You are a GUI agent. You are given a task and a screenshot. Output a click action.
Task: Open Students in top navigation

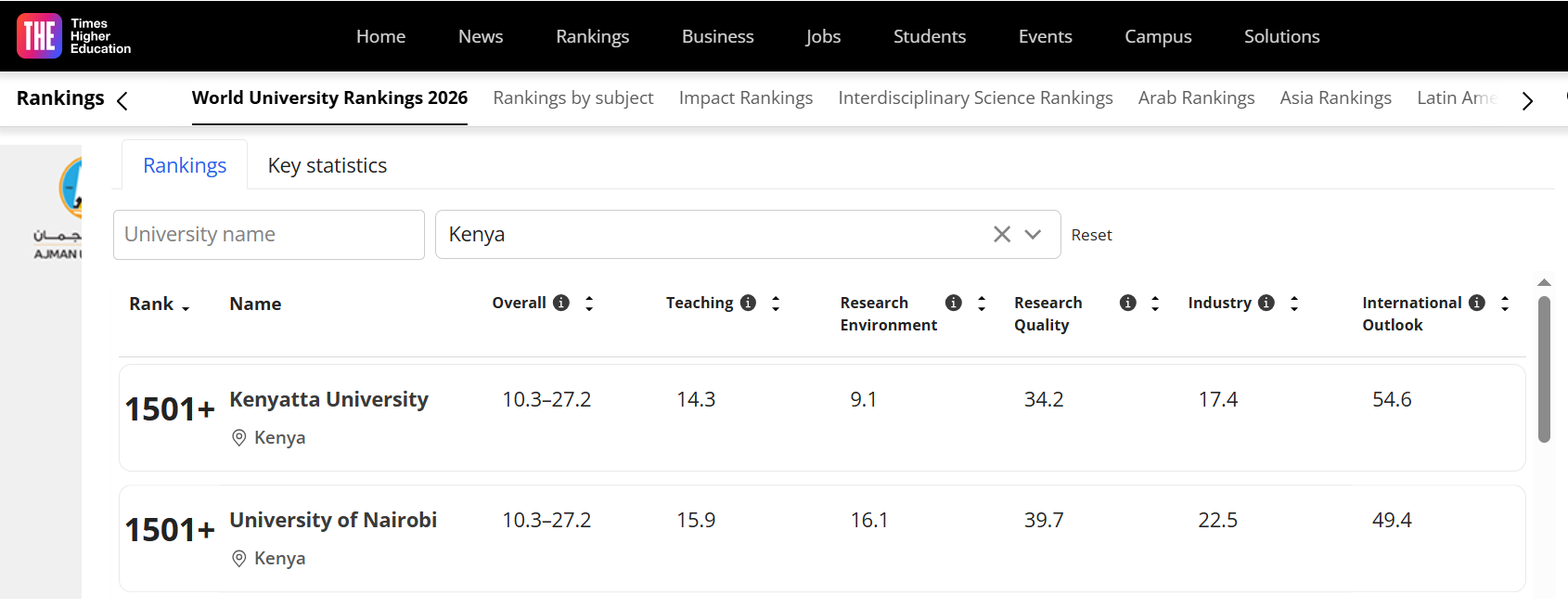[x=930, y=36]
